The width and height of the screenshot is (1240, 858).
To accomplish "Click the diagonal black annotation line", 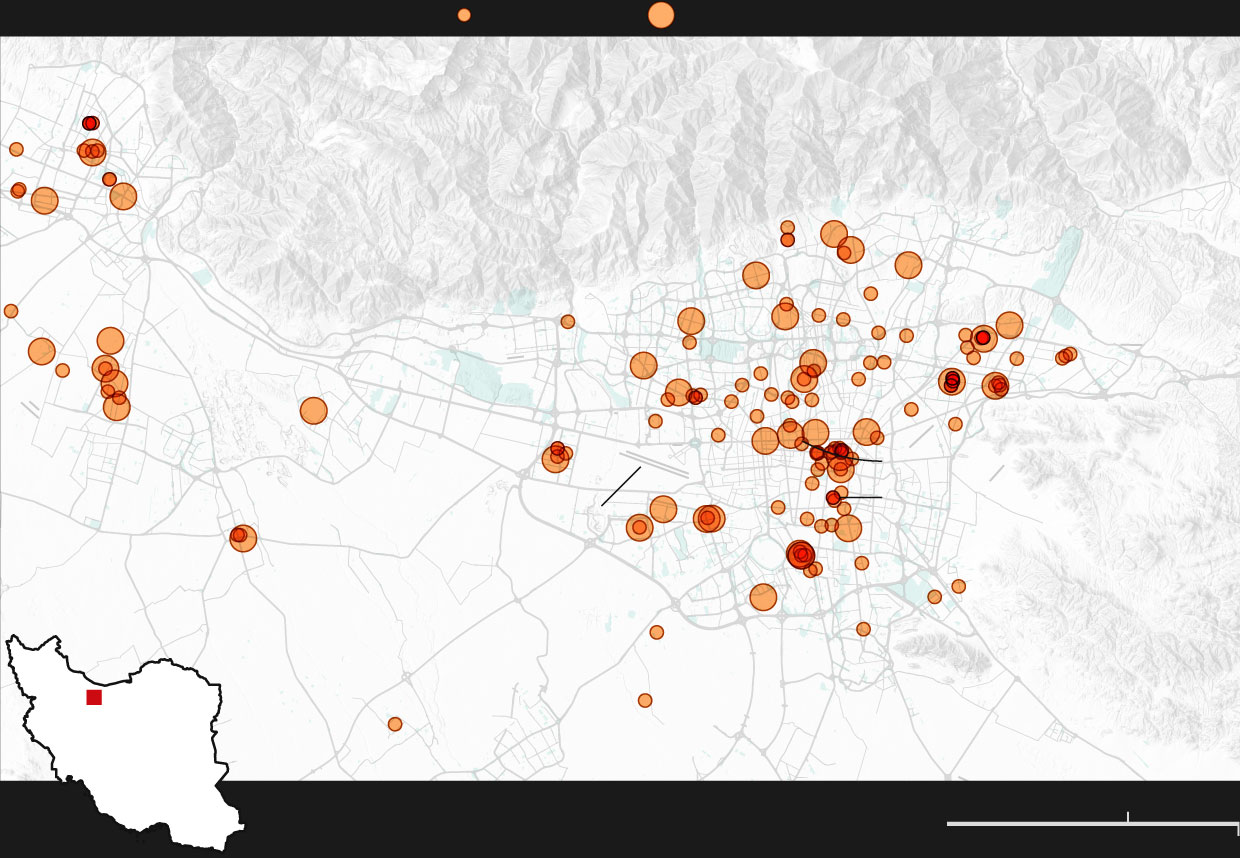I will 621,486.
